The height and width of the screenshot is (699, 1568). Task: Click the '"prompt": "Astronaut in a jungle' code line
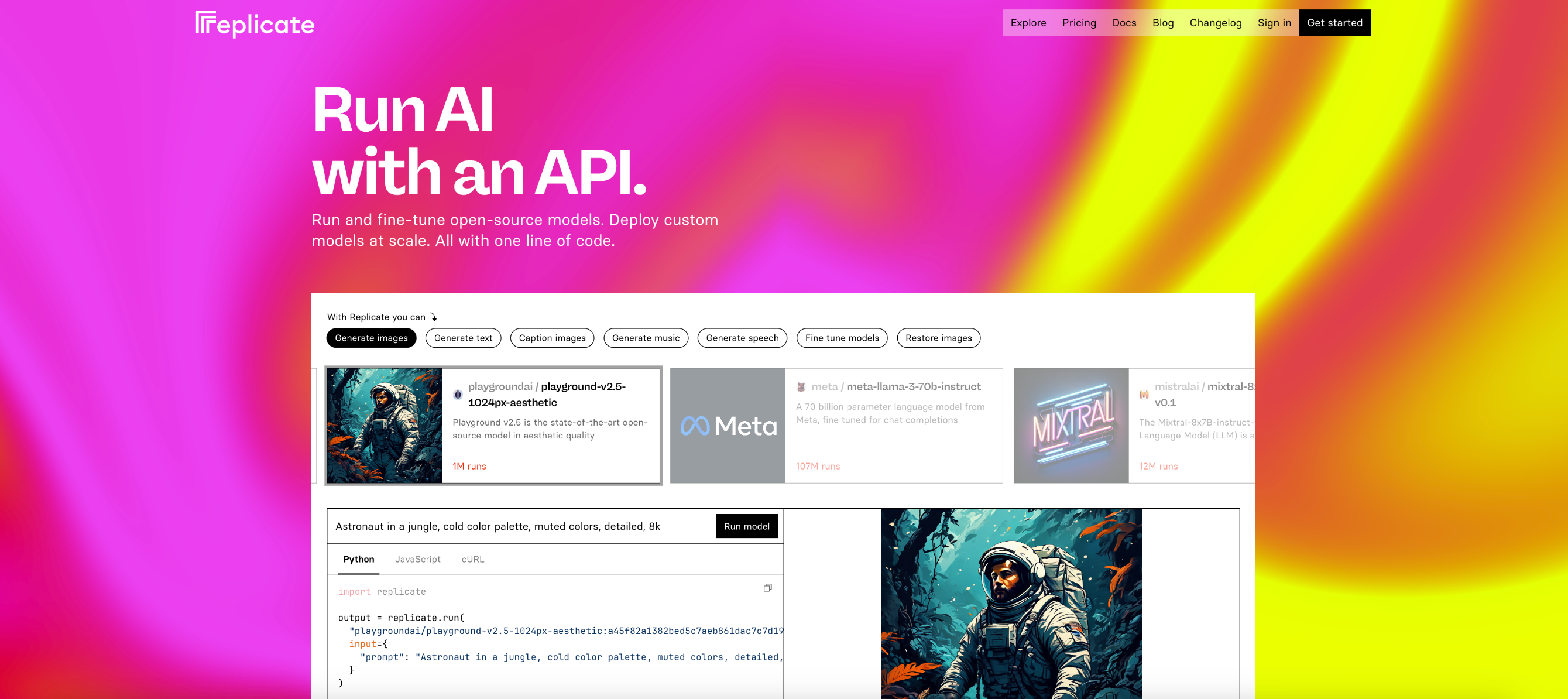click(x=572, y=657)
